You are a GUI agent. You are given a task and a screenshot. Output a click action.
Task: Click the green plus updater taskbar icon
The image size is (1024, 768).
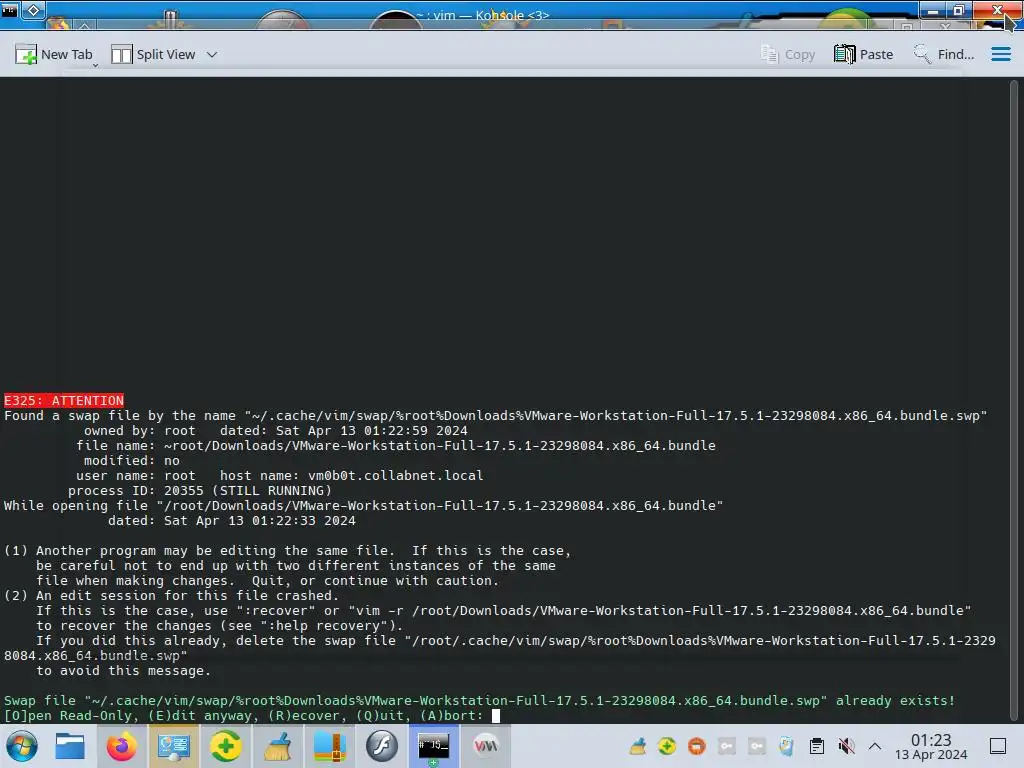pos(225,746)
